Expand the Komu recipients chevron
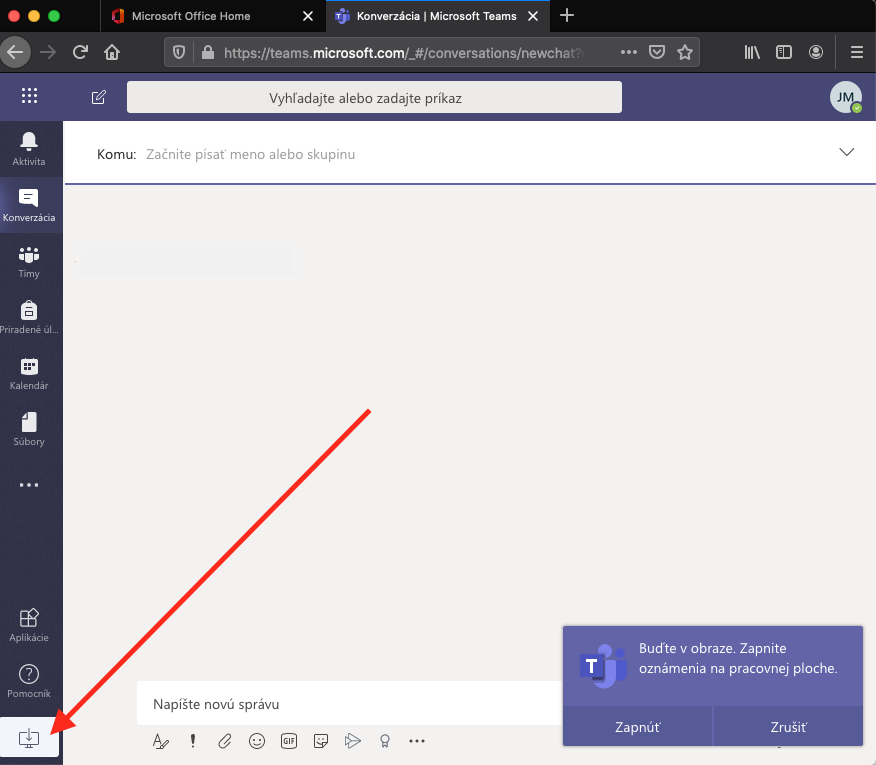 point(847,152)
